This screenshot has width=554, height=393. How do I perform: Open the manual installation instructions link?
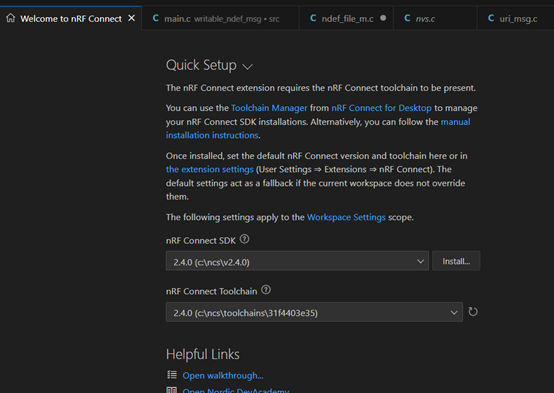tap(318, 129)
